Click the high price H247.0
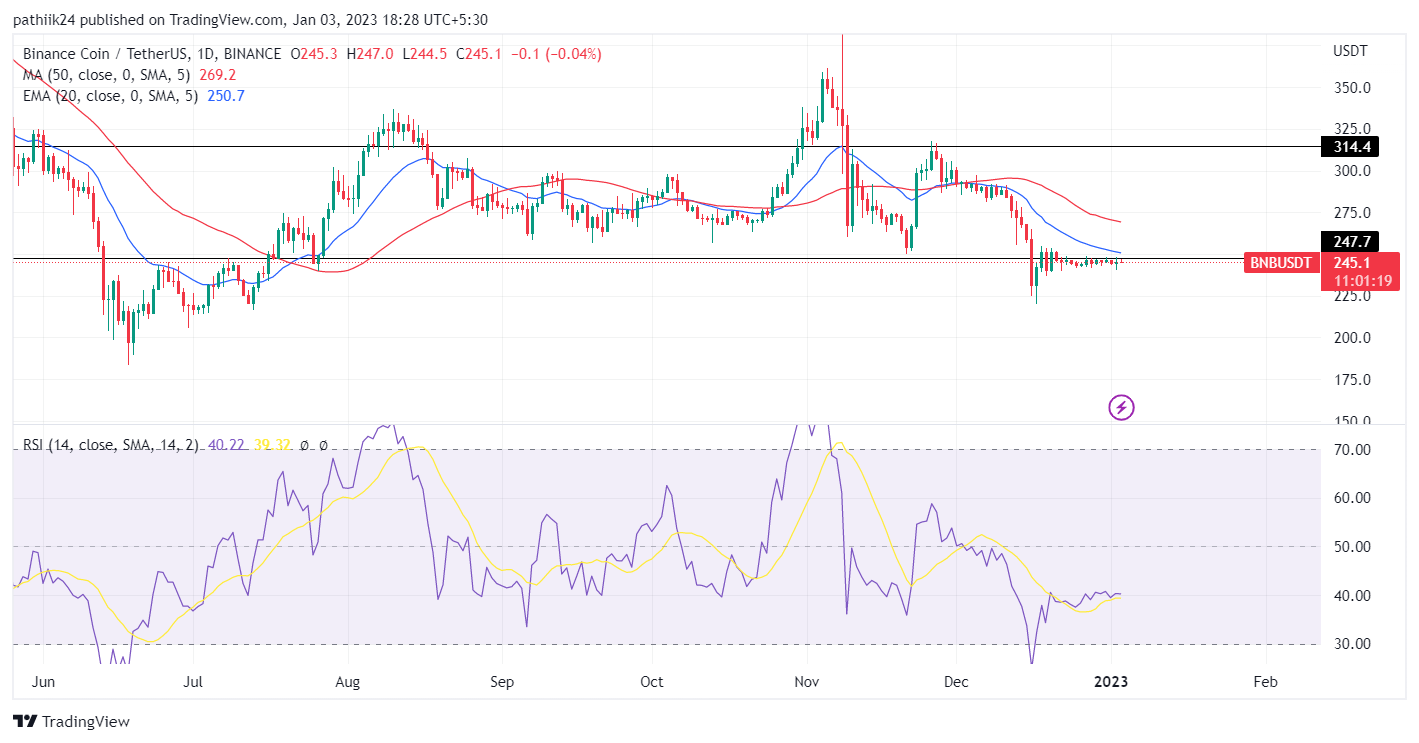Image resolution: width=1419 pixels, height=743 pixels. [372, 54]
